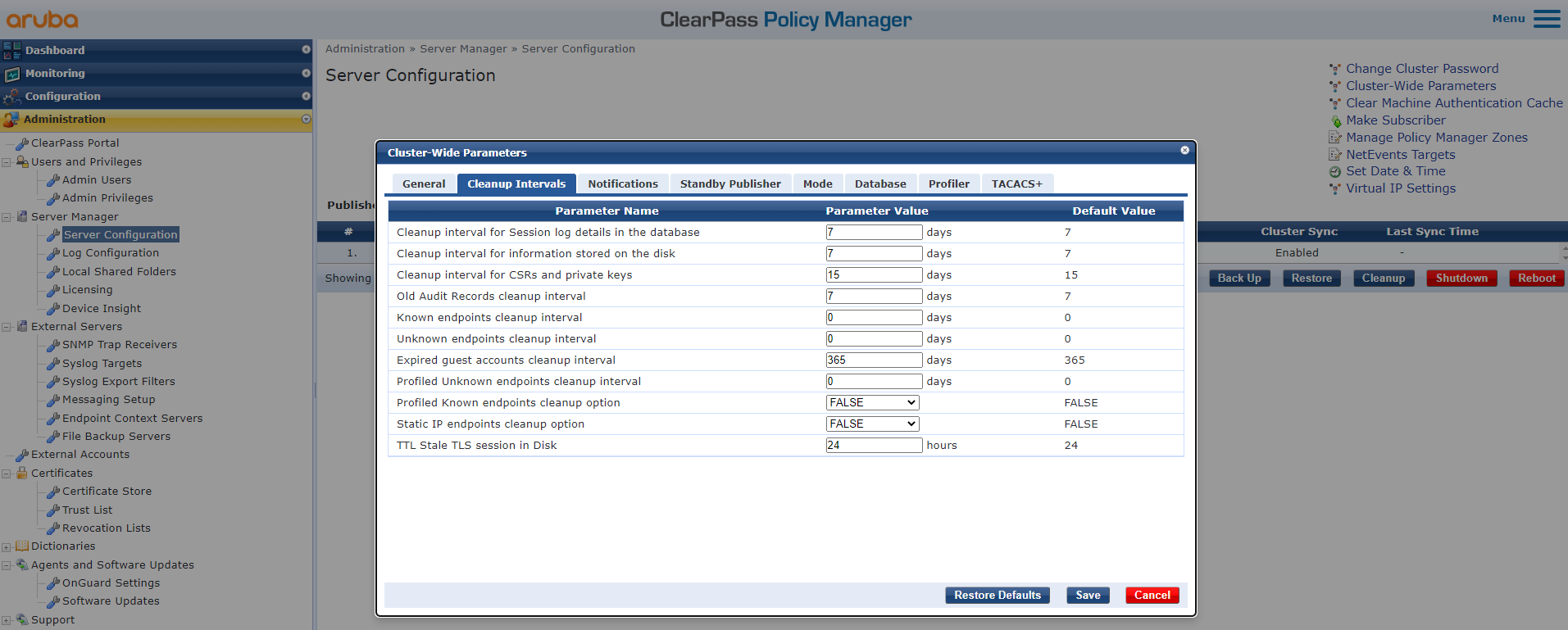Click the Set Date & Time icon
The height and width of the screenshot is (630, 1568).
[1335, 172]
